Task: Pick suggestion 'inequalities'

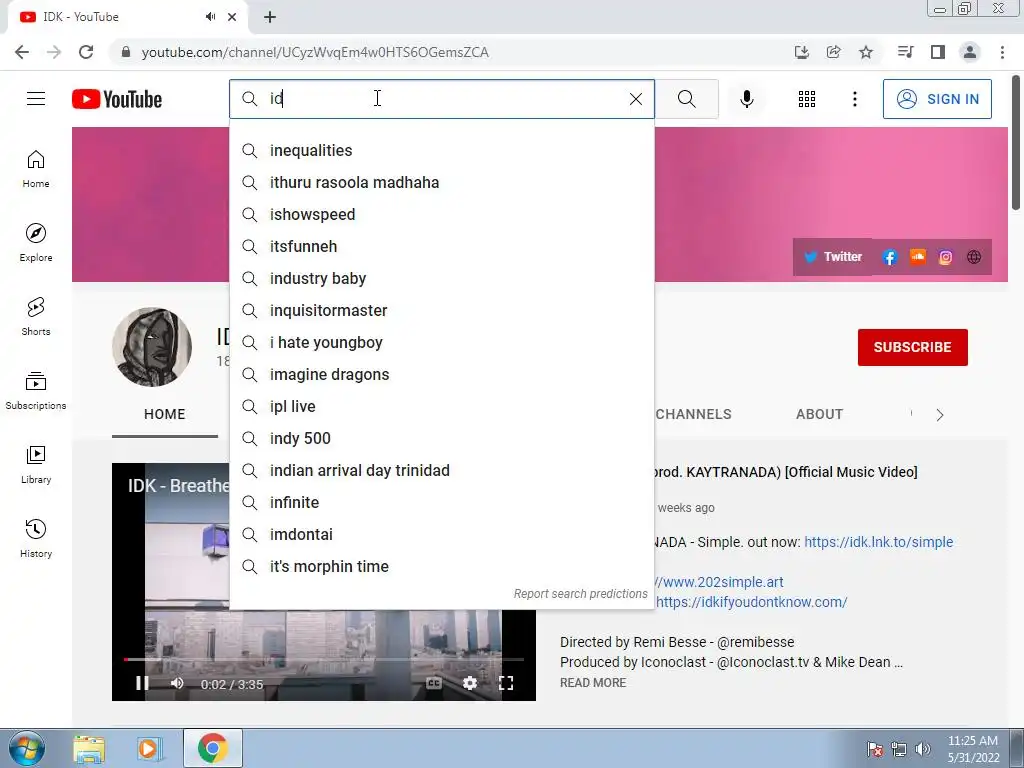Action: click(x=442, y=150)
